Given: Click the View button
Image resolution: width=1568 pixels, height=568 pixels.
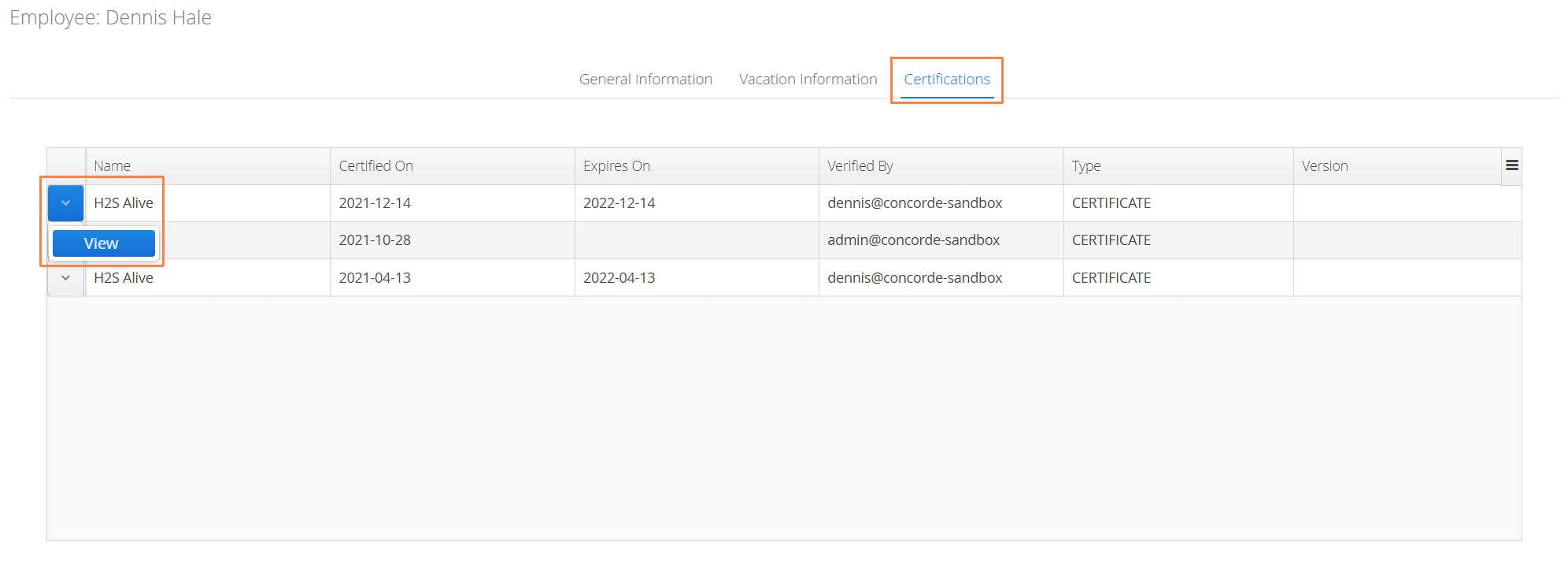Looking at the screenshot, I should (103, 243).
